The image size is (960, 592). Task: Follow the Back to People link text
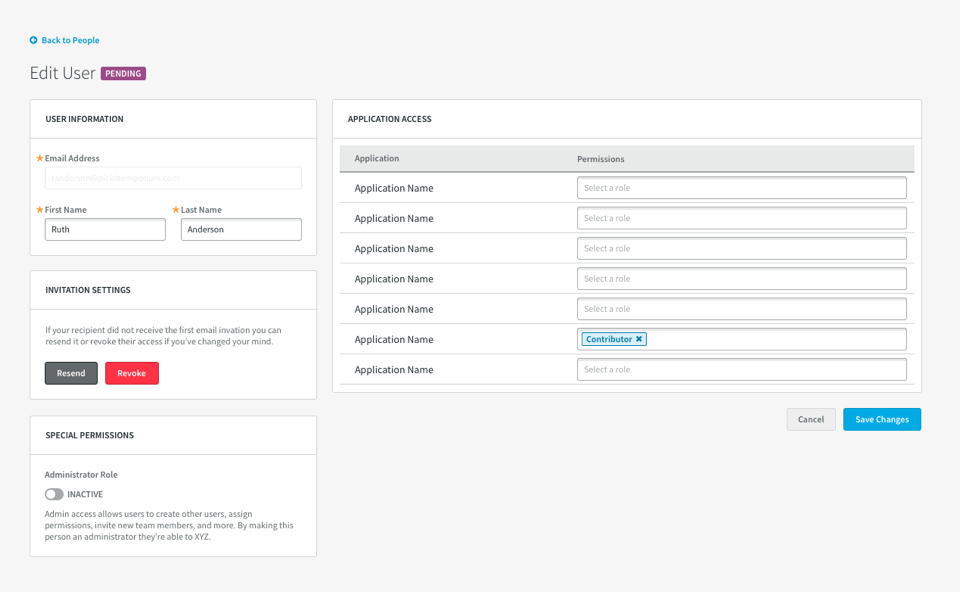click(70, 41)
